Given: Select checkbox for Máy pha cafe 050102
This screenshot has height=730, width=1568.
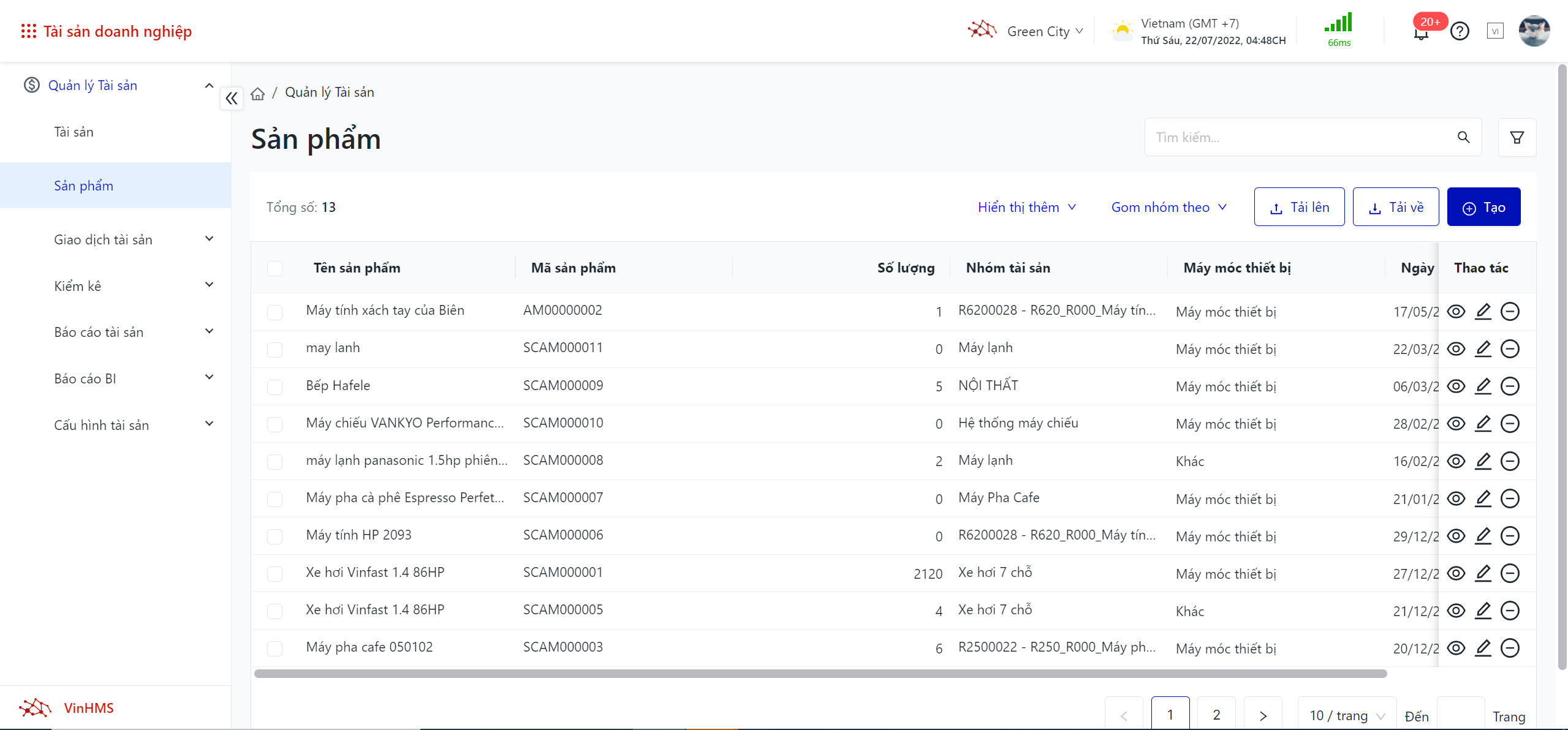Looking at the screenshot, I should tap(275, 648).
